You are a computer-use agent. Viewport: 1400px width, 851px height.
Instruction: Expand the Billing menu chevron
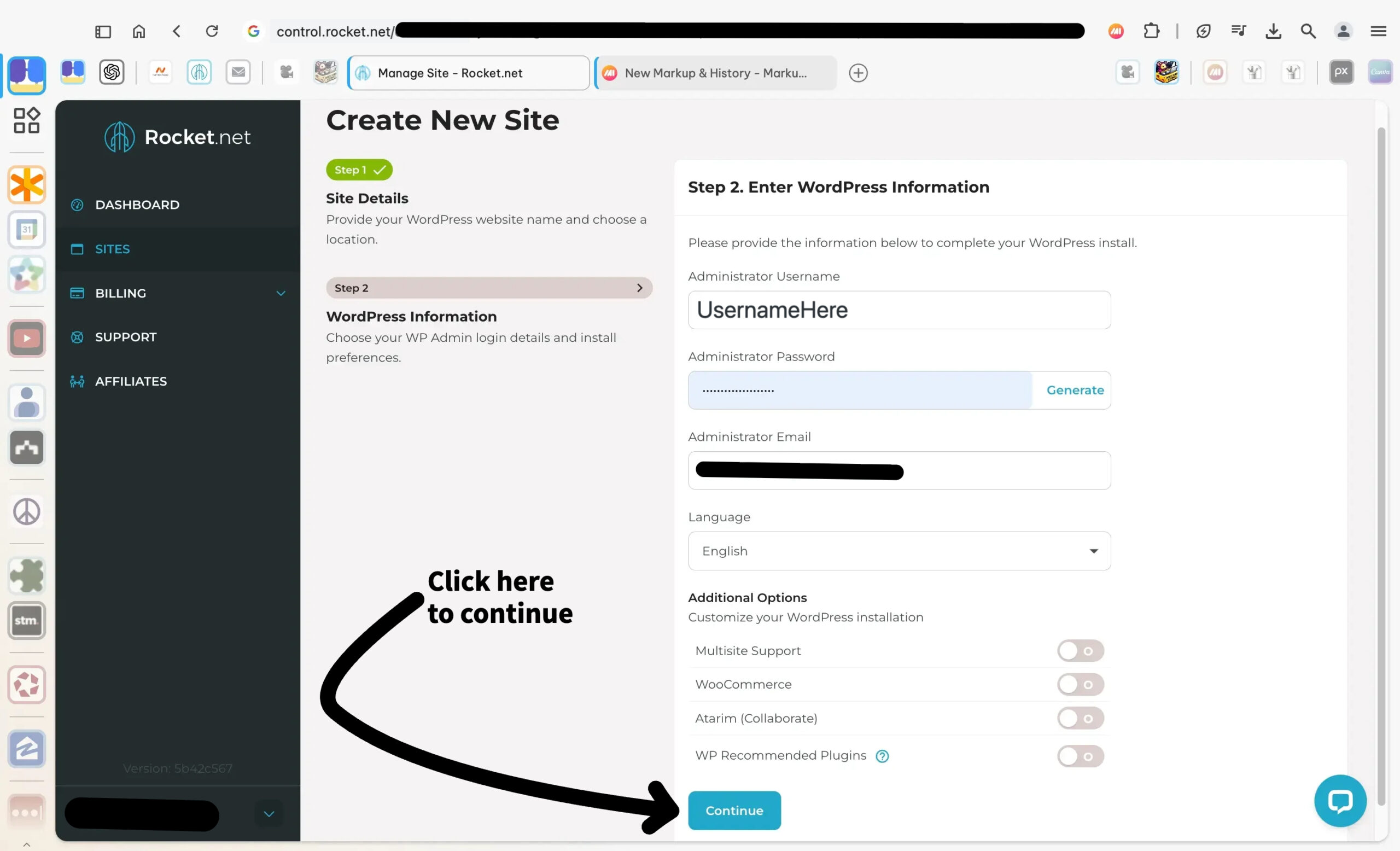click(x=281, y=294)
